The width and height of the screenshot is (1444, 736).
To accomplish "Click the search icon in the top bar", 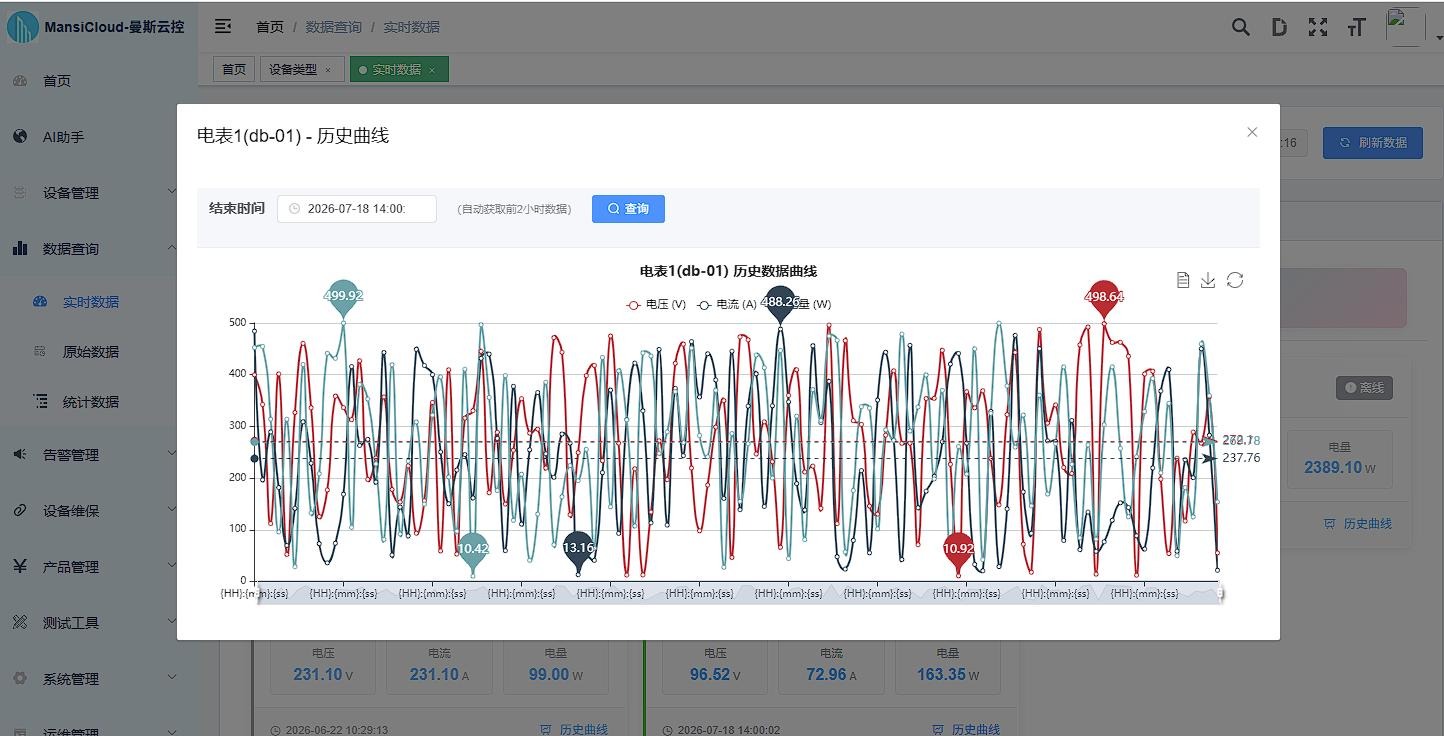I will (1241, 27).
